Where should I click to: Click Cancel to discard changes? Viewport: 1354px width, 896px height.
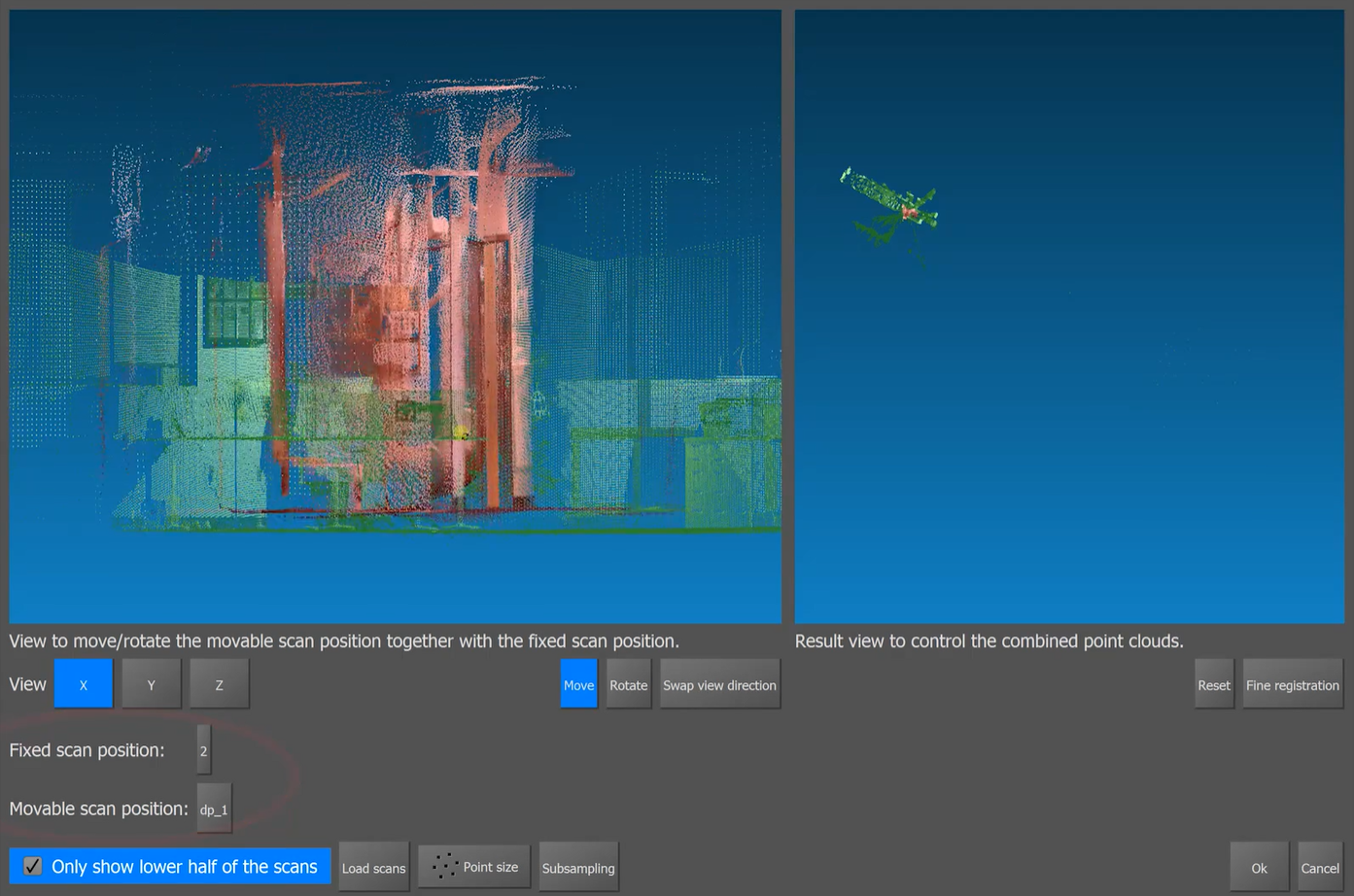(1320, 867)
